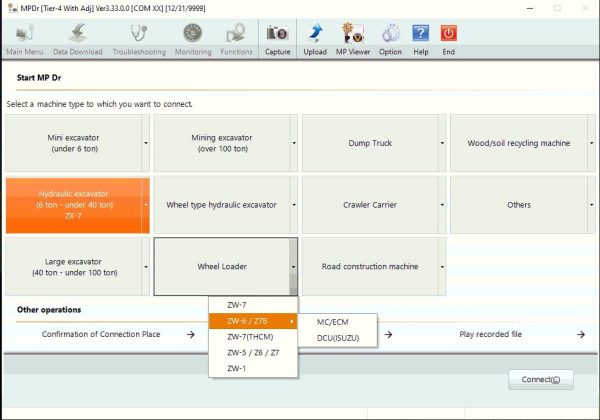Click the MPDr app icon in title bar
The width and height of the screenshot is (600, 420).
pos(13,8)
